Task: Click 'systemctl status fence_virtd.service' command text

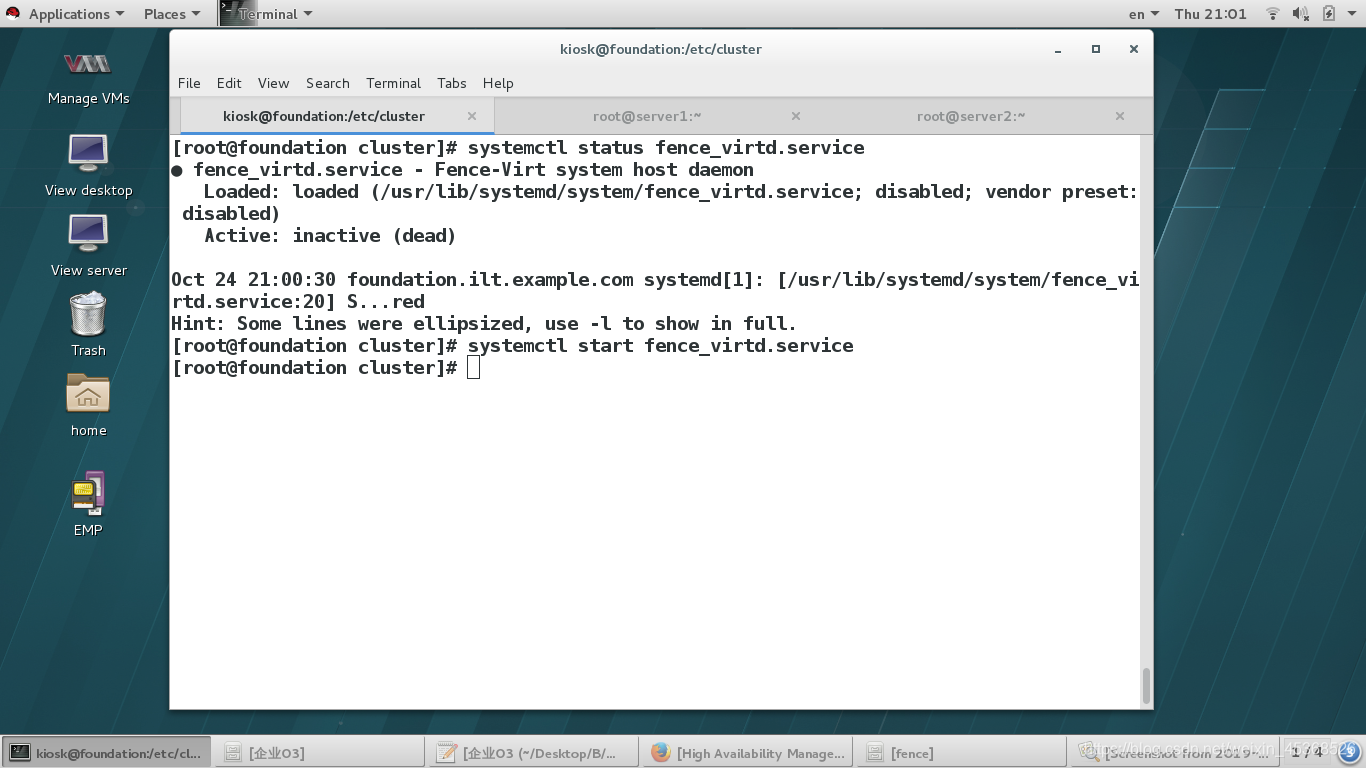Action: (x=666, y=148)
